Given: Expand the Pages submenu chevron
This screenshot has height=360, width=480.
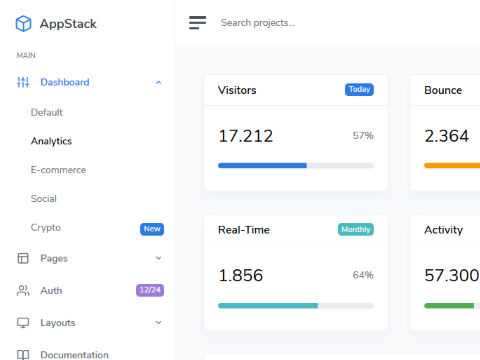Looking at the screenshot, I should pyautogui.click(x=159, y=258).
